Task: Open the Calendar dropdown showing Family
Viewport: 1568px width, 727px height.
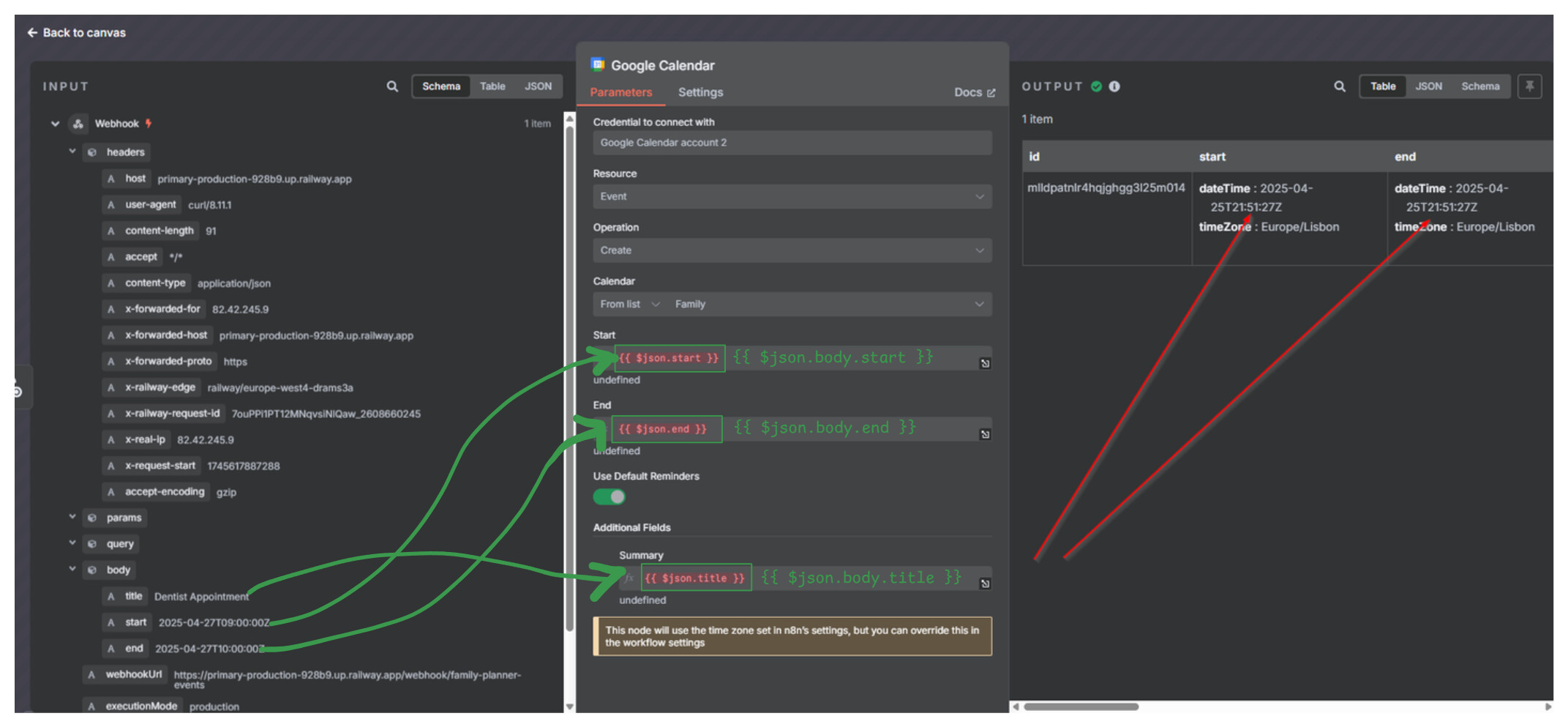Action: [x=830, y=304]
